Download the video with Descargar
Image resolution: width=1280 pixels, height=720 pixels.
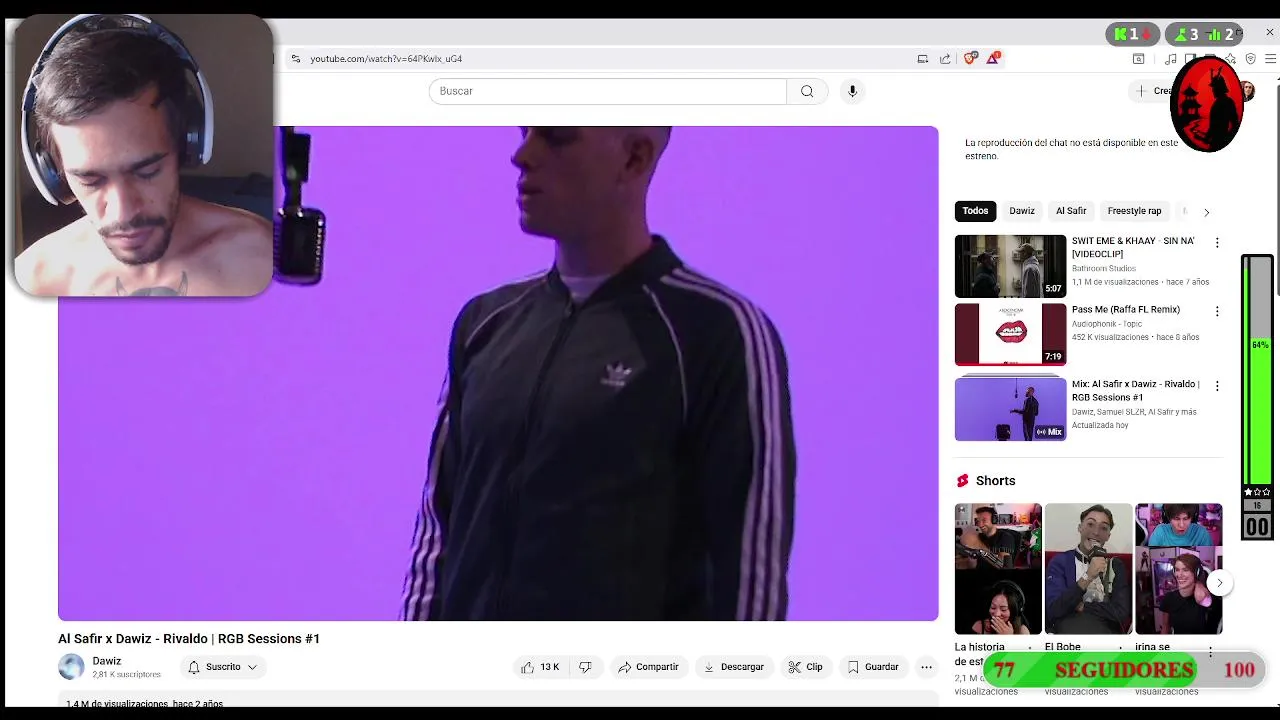coord(733,667)
